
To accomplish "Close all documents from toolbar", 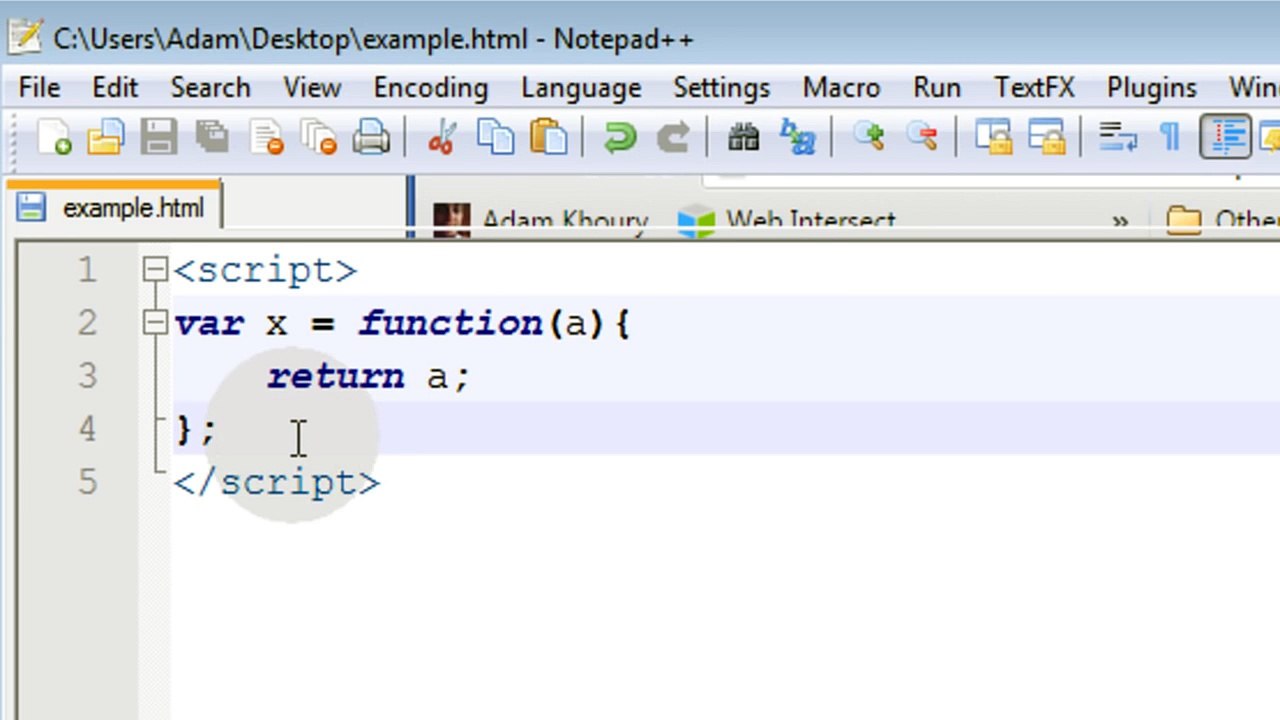I will (320, 137).
